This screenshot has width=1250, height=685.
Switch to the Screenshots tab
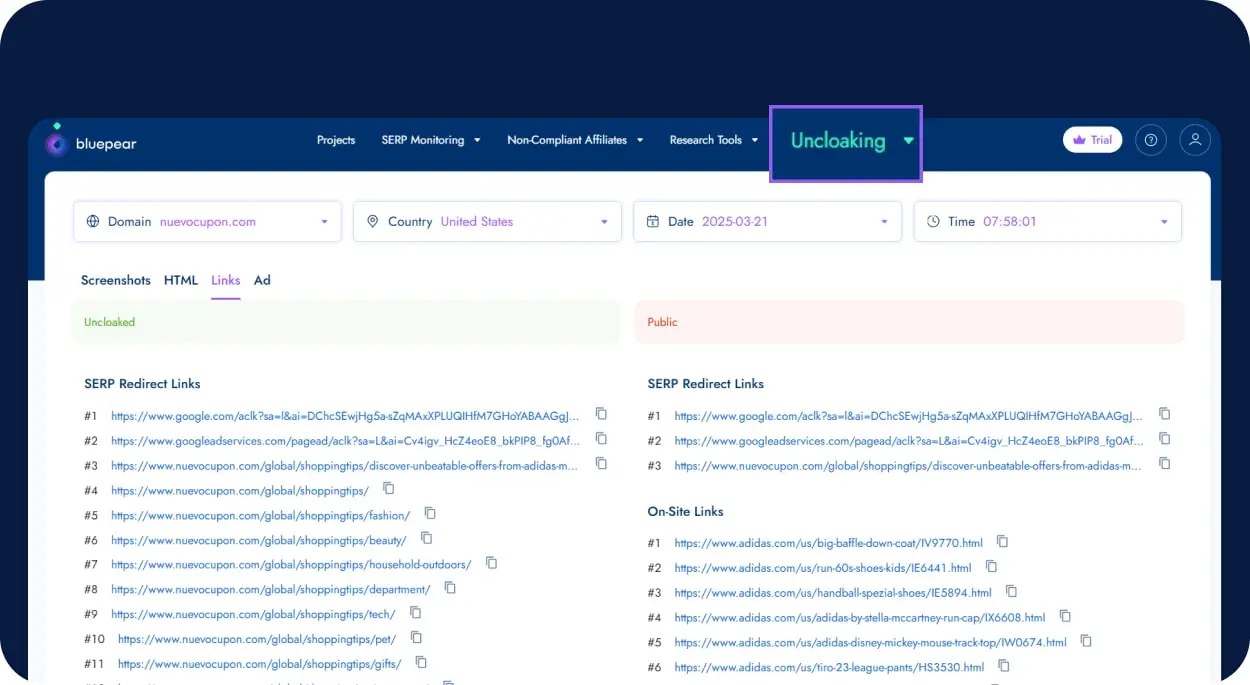pyautogui.click(x=116, y=280)
